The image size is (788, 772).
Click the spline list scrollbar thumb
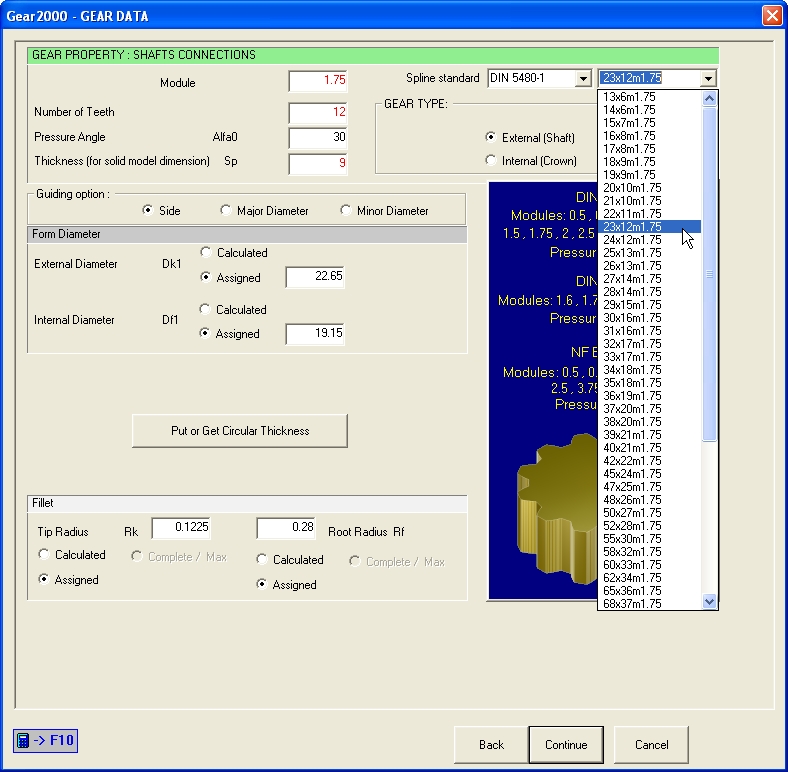[709, 274]
